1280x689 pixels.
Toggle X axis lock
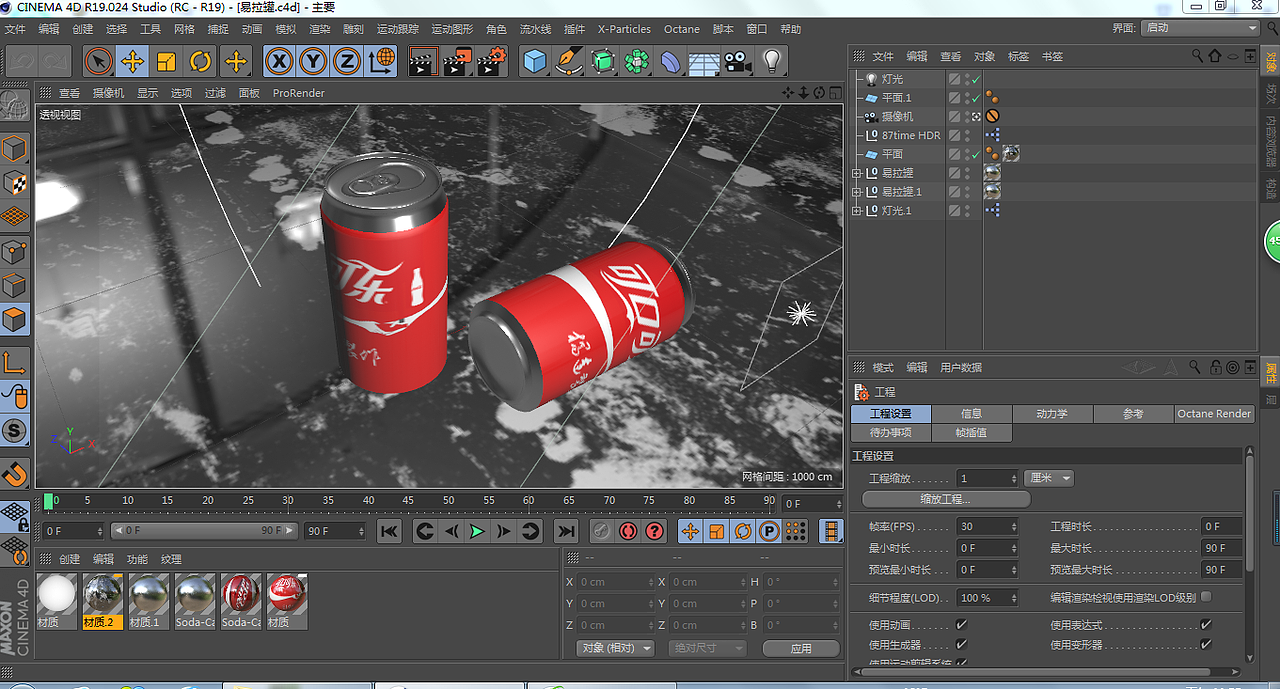(x=279, y=62)
